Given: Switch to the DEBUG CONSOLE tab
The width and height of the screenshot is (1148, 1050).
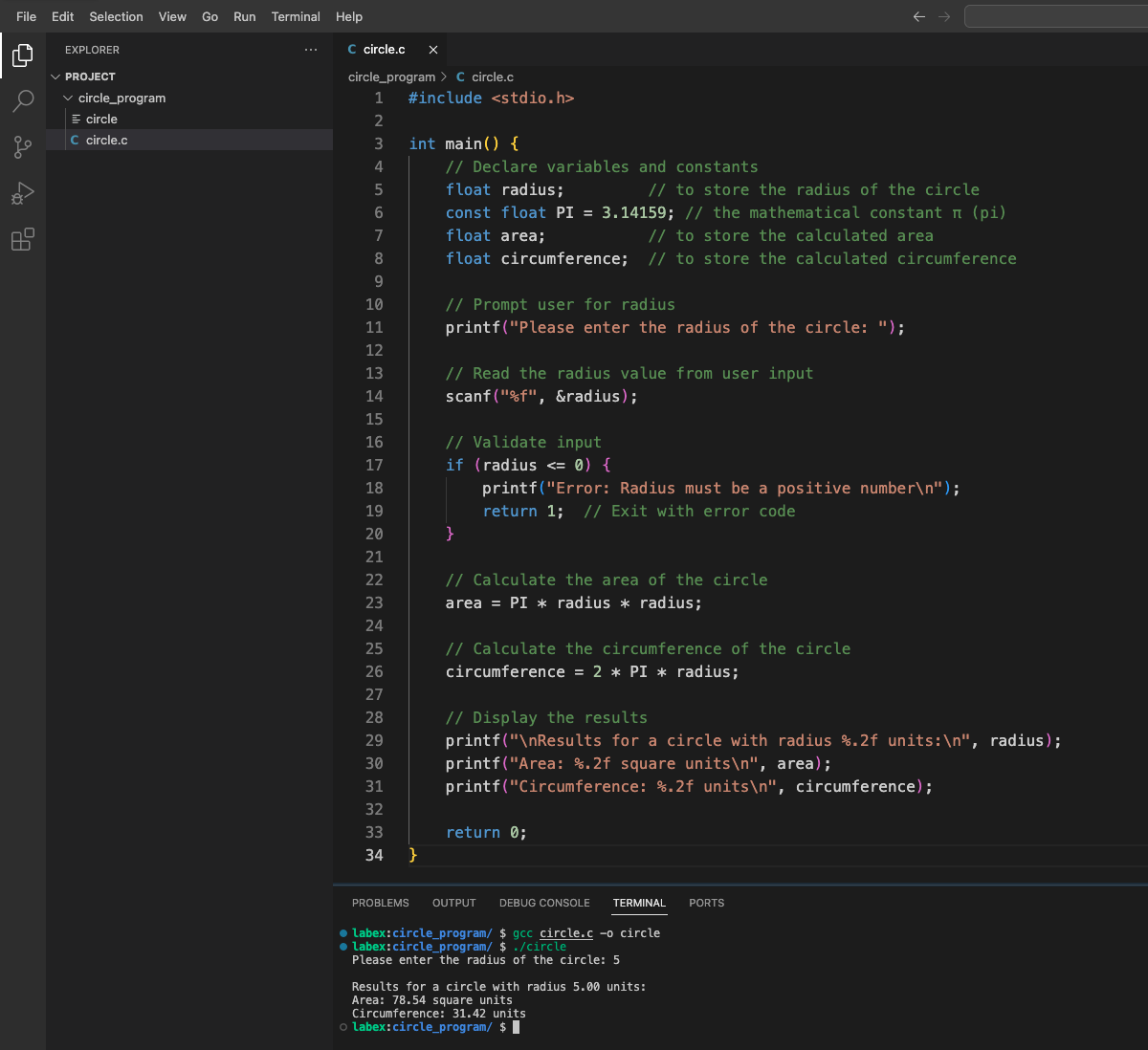Looking at the screenshot, I should click(544, 903).
